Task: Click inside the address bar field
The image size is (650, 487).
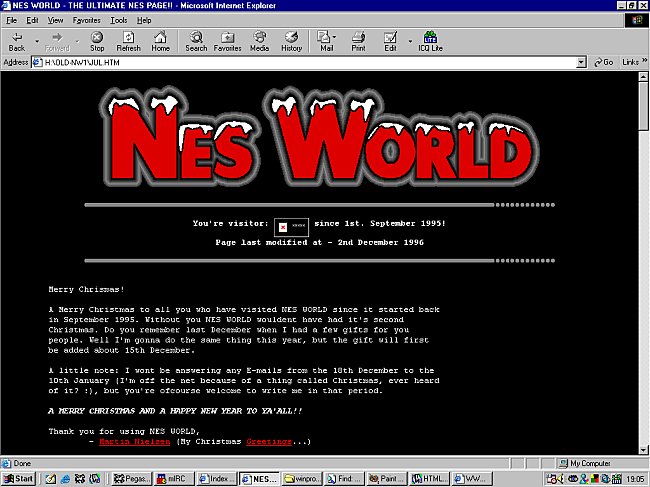Action: (300, 62)
